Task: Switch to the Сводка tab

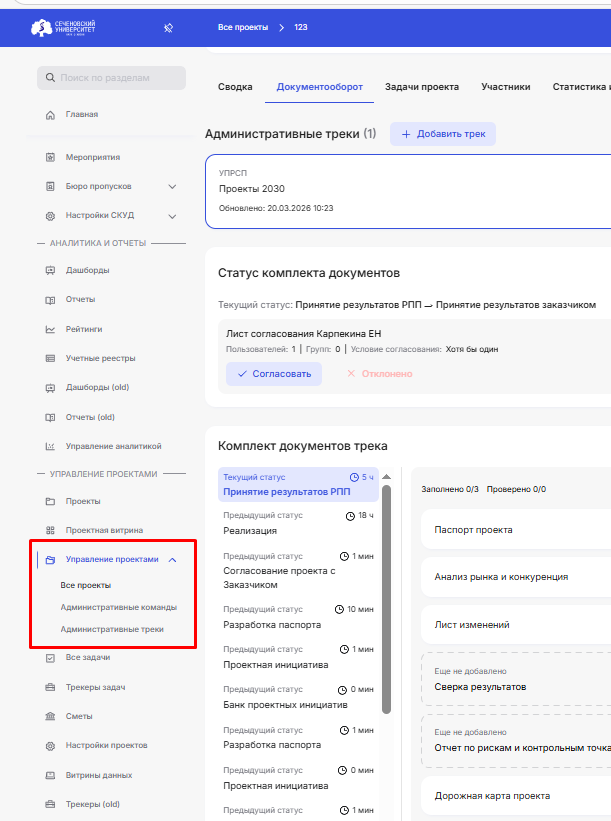Action: pyautogui.click(x=235, y=87)
